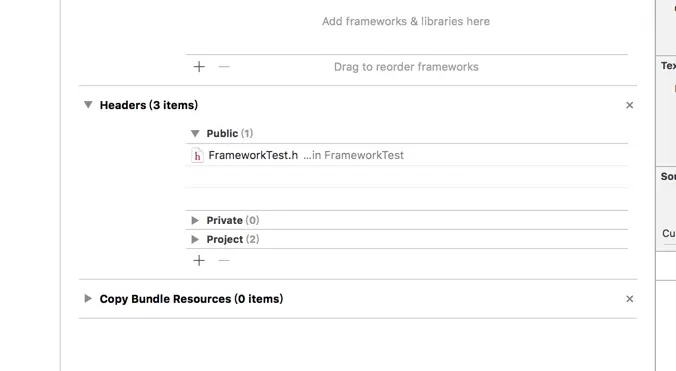Click Copy Bundle Resources title
The image size is (676, 371).
[x=191, y=299]
